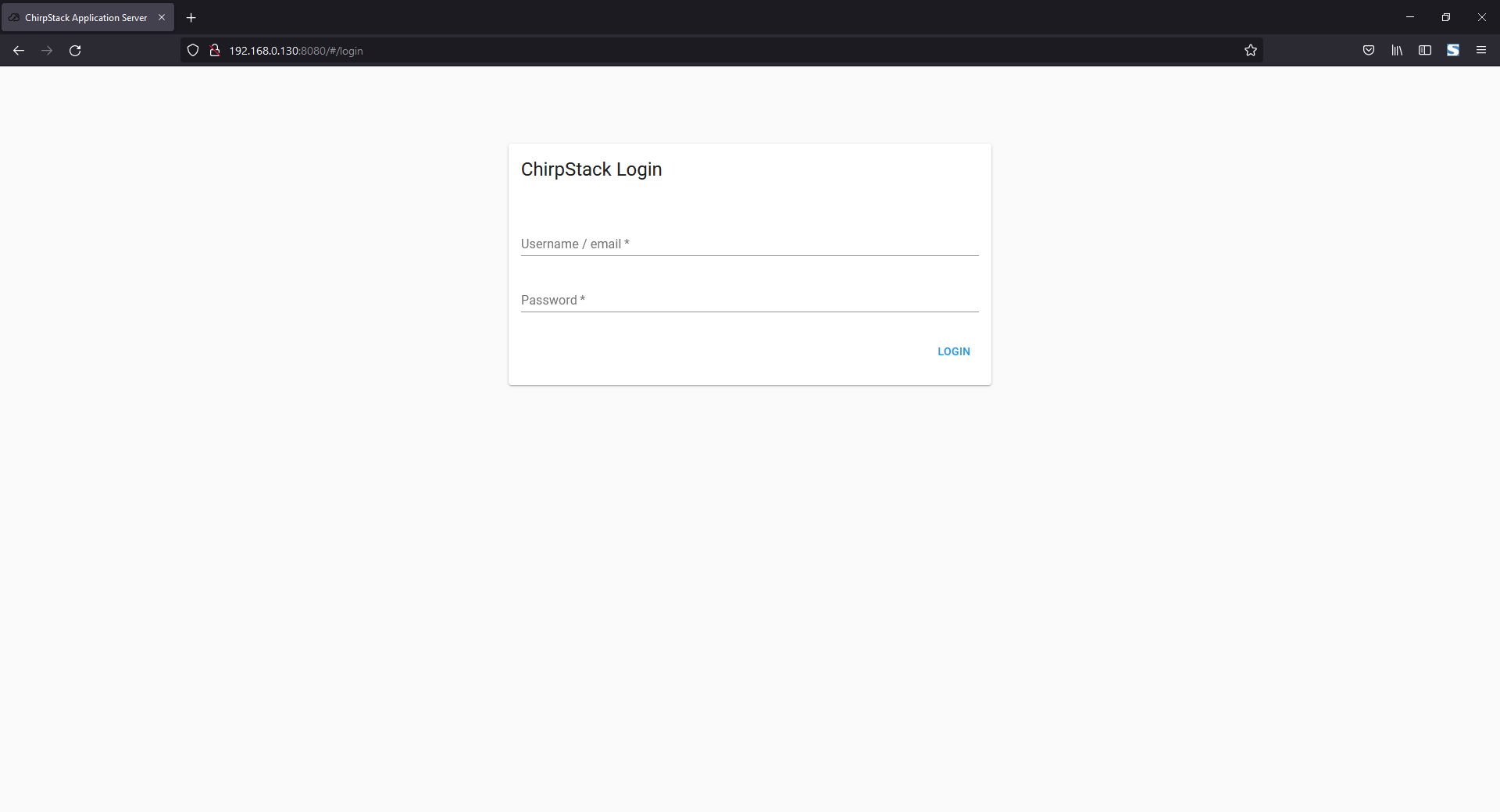Viewport: 1500px width, 812px height.
Task: Open the tracking protection shield icon
Action: click(192, 50)
